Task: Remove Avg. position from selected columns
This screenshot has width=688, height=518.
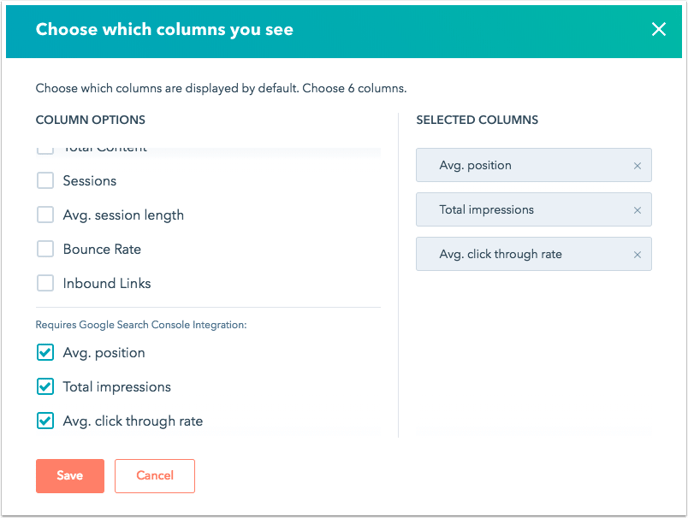Action: 637,166
